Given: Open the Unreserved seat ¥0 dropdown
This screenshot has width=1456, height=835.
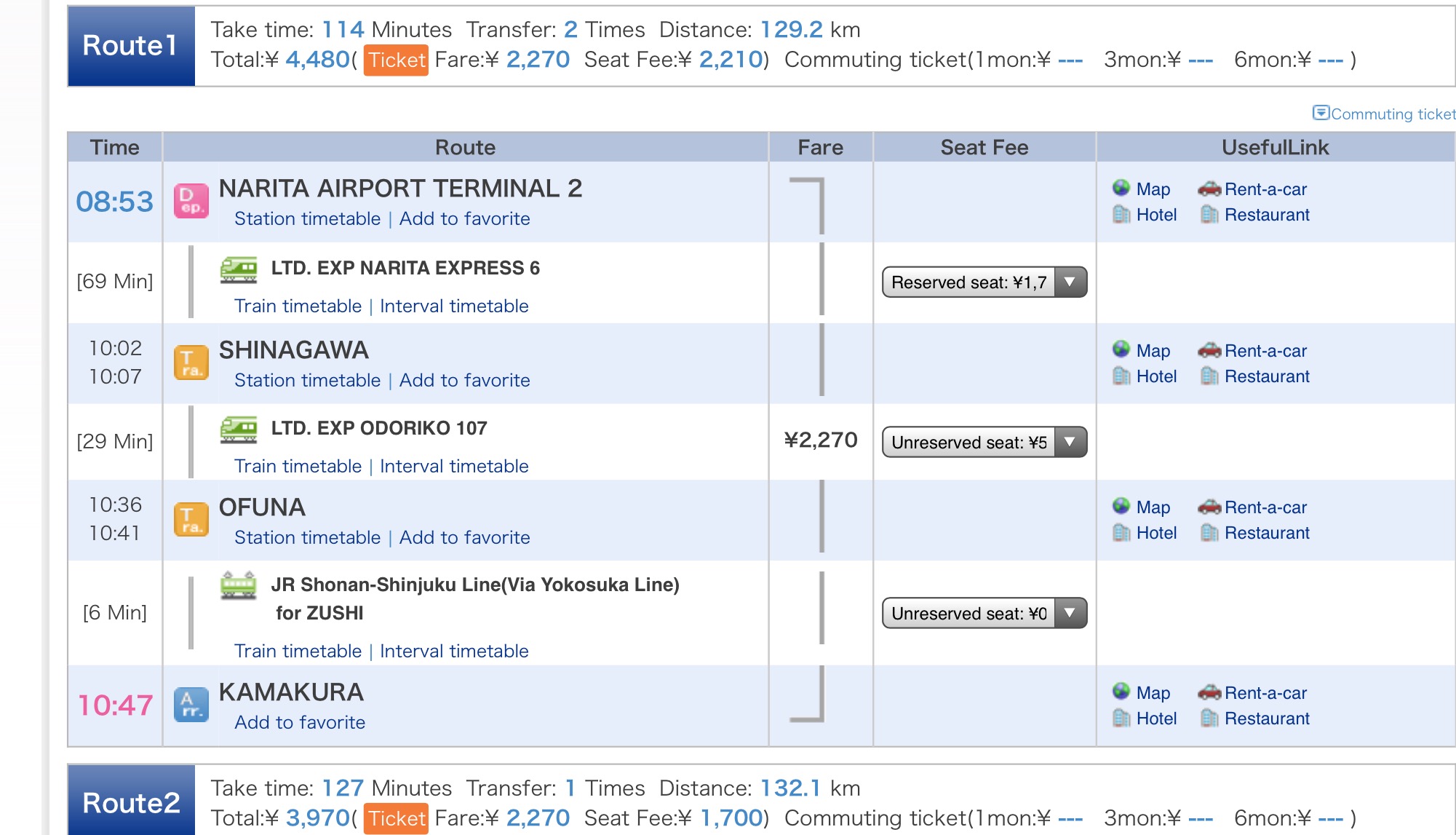Looking at the screenshot, I should tap(984, 614).
